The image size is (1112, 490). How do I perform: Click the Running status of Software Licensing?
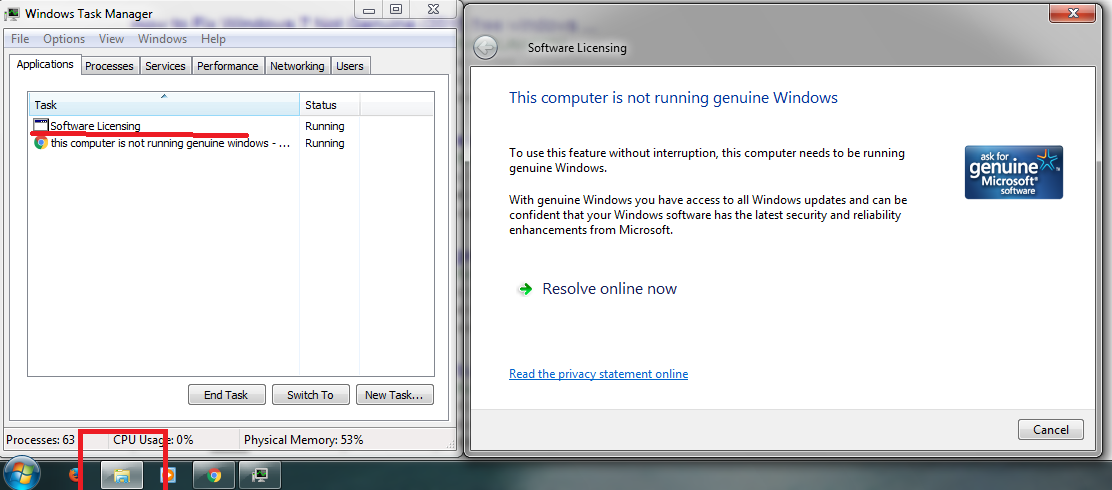click(x=325, y=126)
